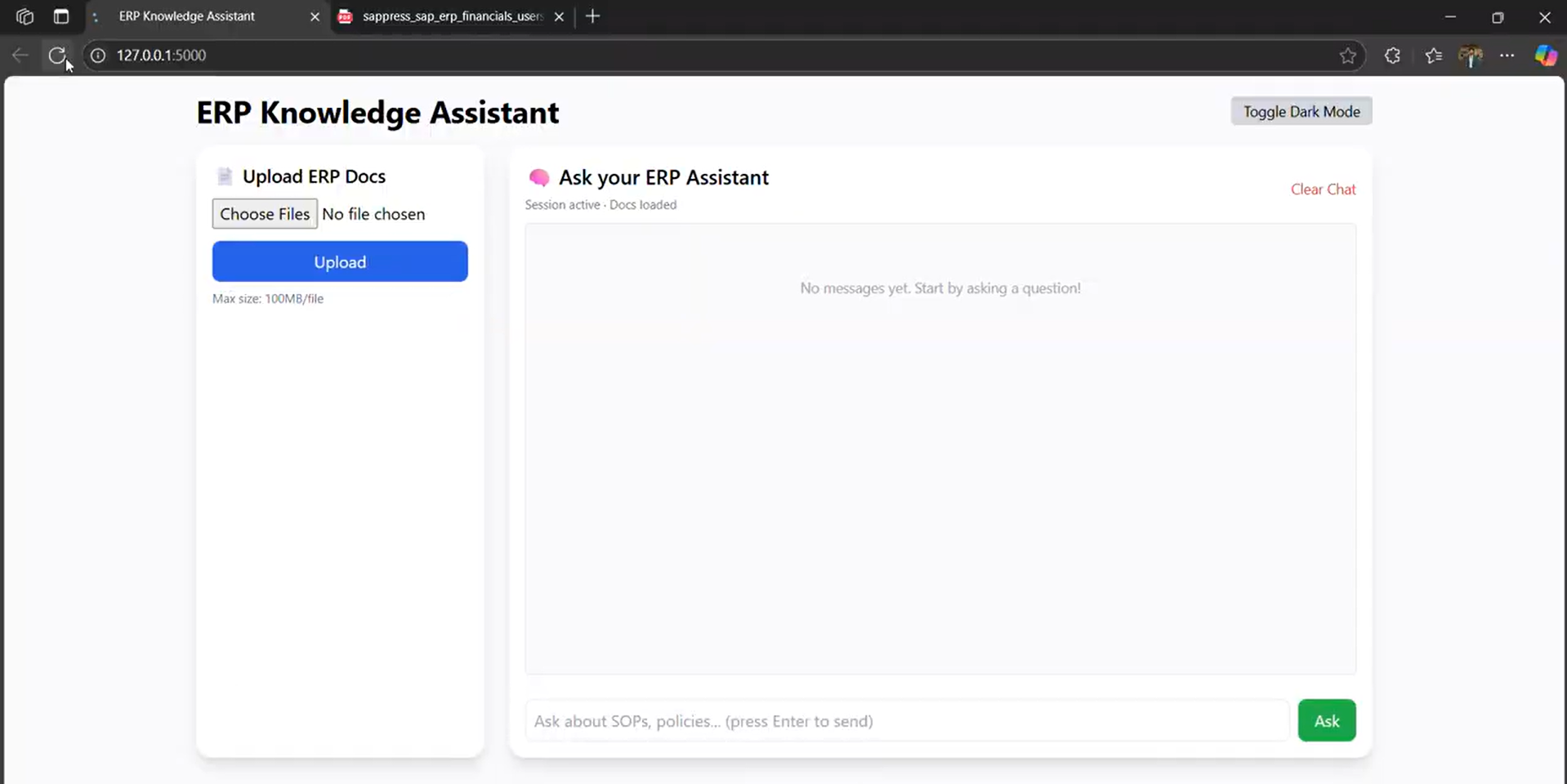Open the tab actions icon
Screen dimensions: 1567x784
[61, 16]
